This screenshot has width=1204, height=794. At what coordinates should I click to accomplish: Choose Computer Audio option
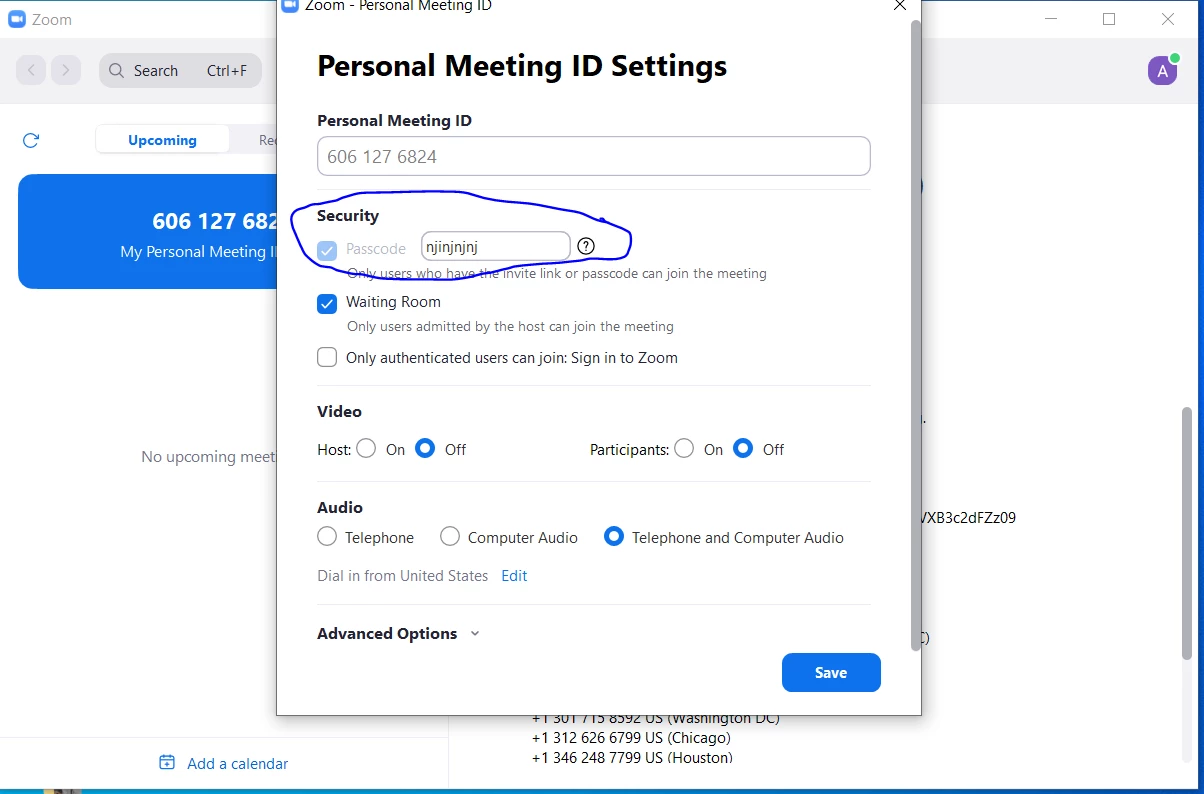pyautogui.click(x=450, y=537)
